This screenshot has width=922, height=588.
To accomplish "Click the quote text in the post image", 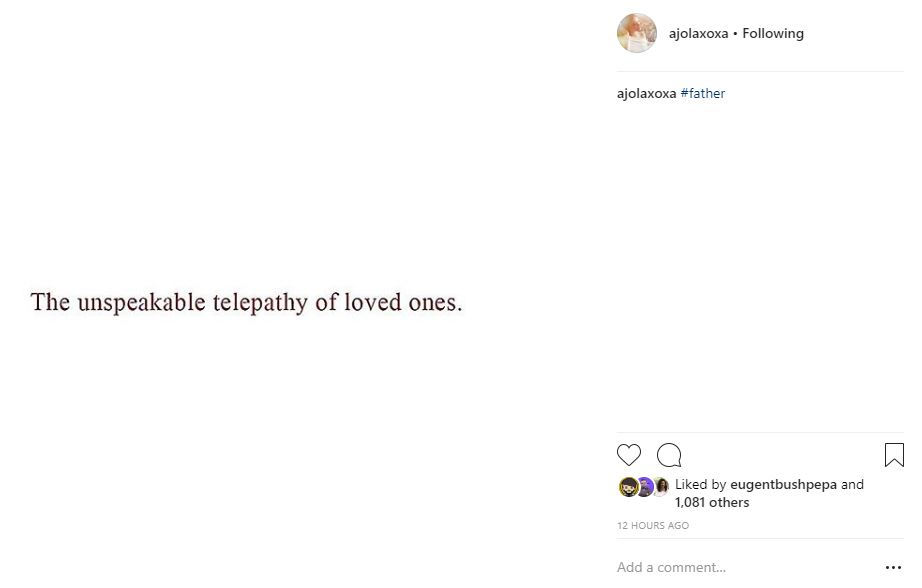I will coord(246,302).
